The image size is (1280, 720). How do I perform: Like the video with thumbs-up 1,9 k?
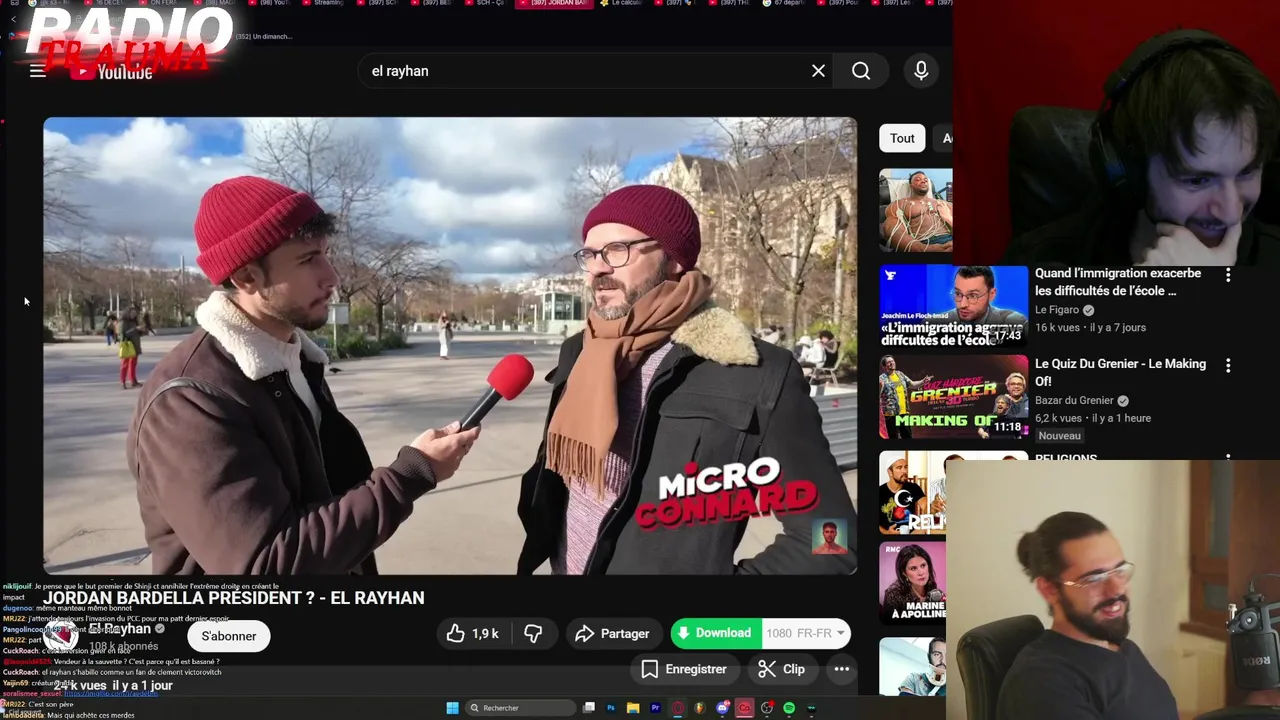[472, 634]
